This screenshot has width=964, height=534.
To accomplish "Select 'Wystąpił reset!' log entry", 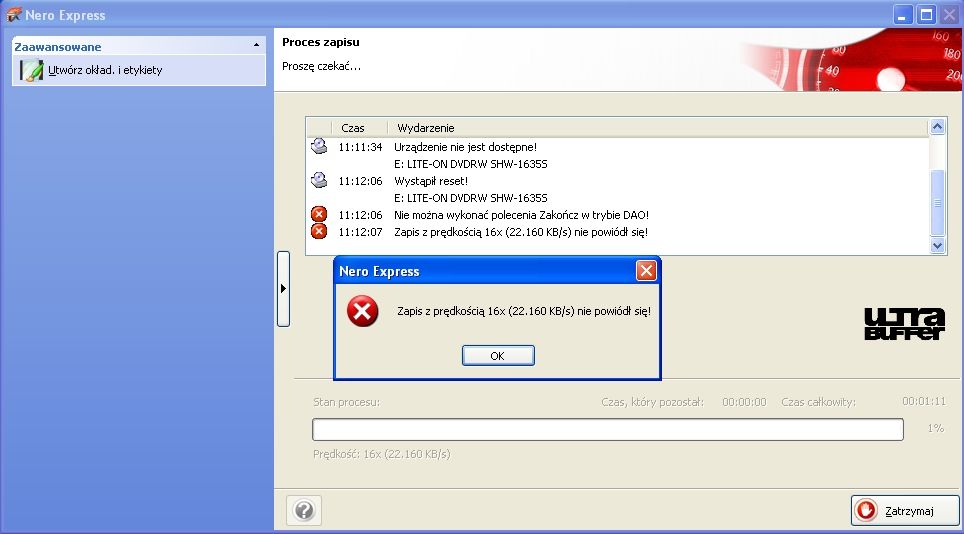I will [431, 181].
